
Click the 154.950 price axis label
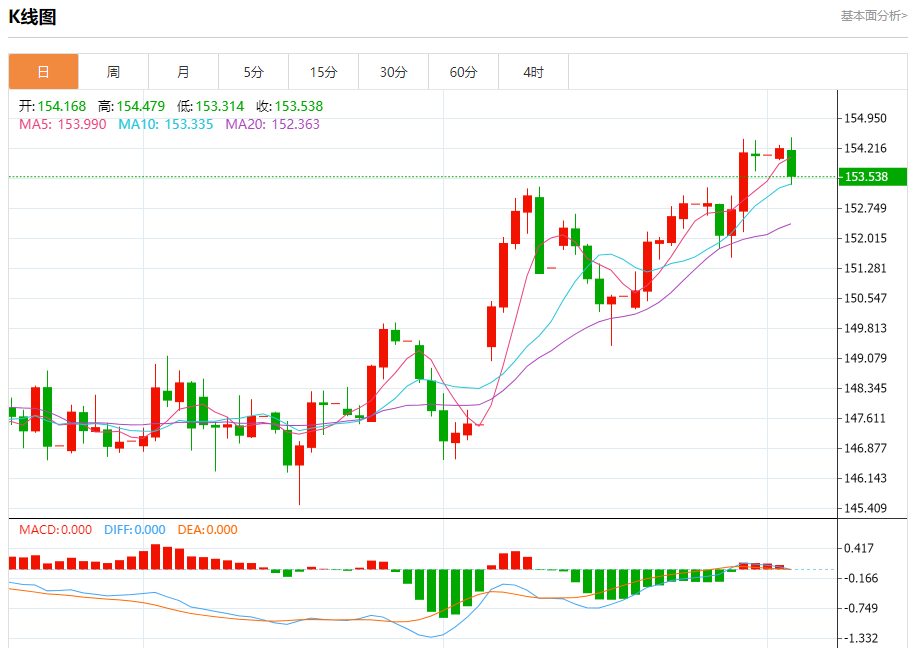pos(865,118)
